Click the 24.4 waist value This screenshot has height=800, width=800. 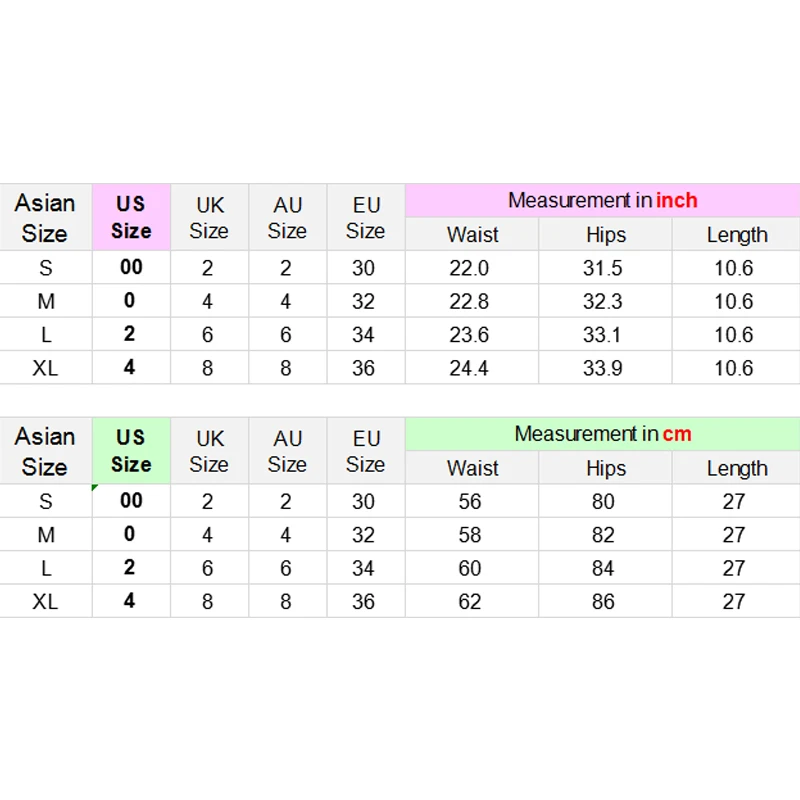tap(469, 368)
